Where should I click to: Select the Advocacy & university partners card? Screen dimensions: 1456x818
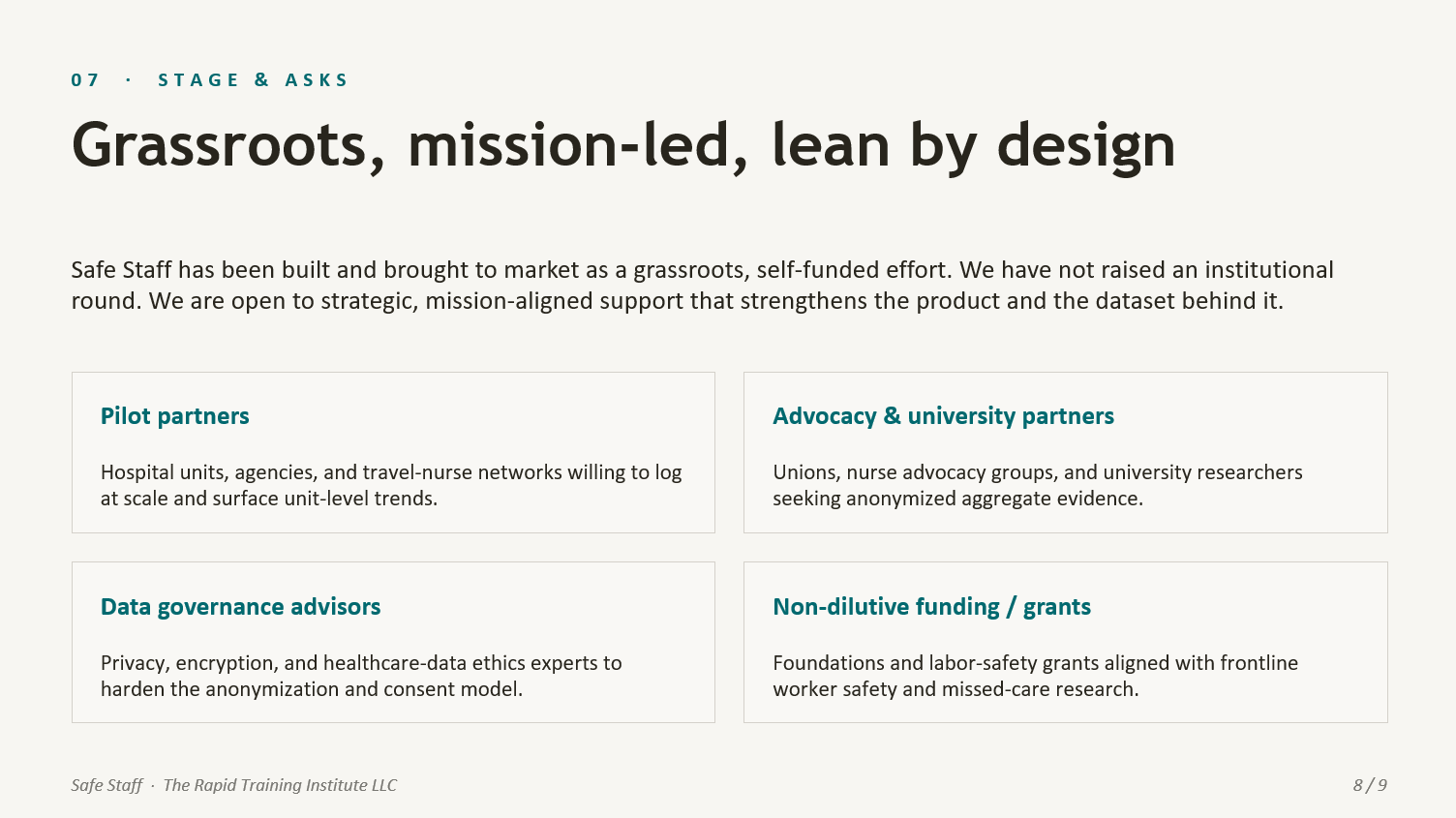1066,452
